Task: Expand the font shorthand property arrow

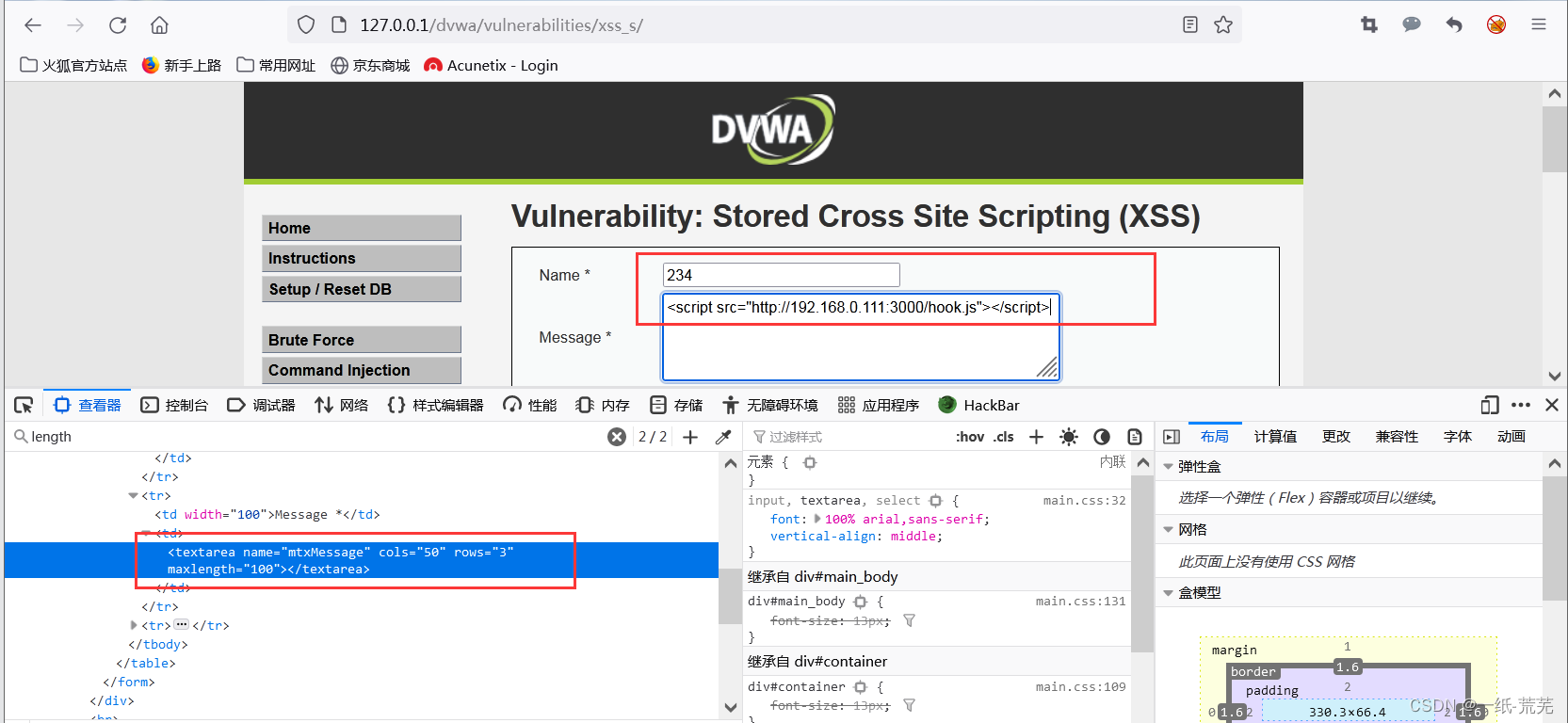Action: [817, 519]
